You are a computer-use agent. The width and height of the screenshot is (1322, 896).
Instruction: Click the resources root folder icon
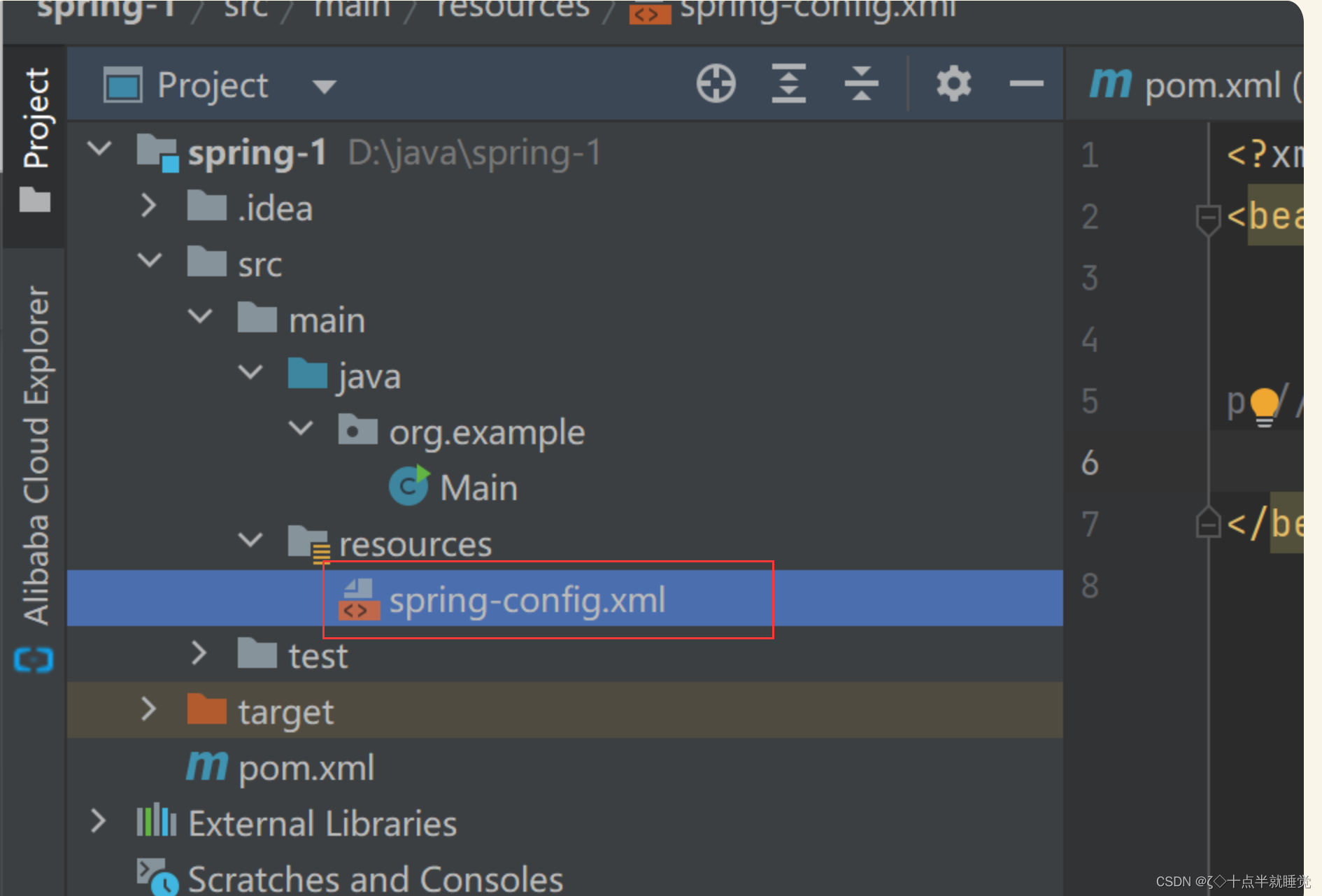[x=309, y=544]
